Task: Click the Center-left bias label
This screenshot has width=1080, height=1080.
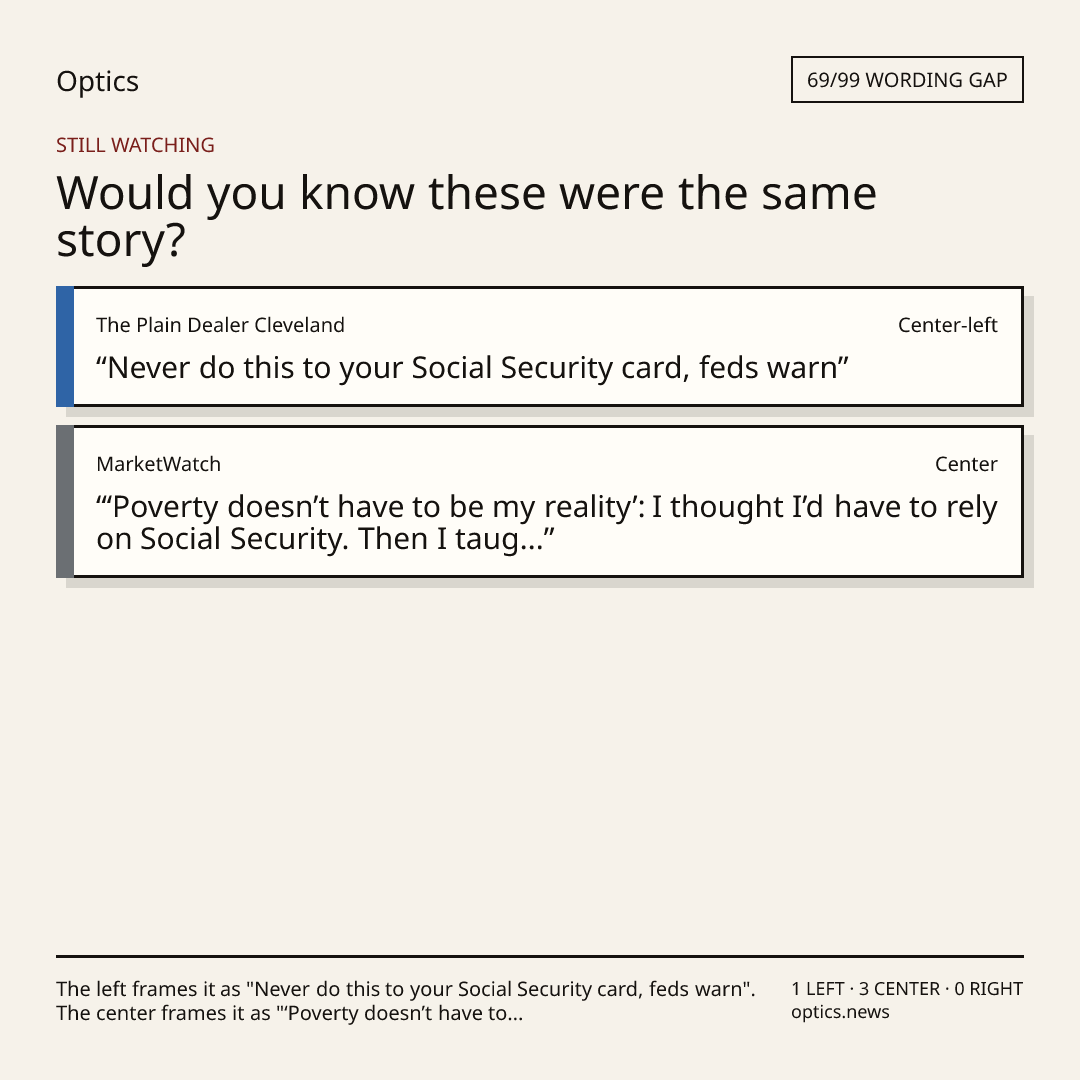Action: (948, 325)
